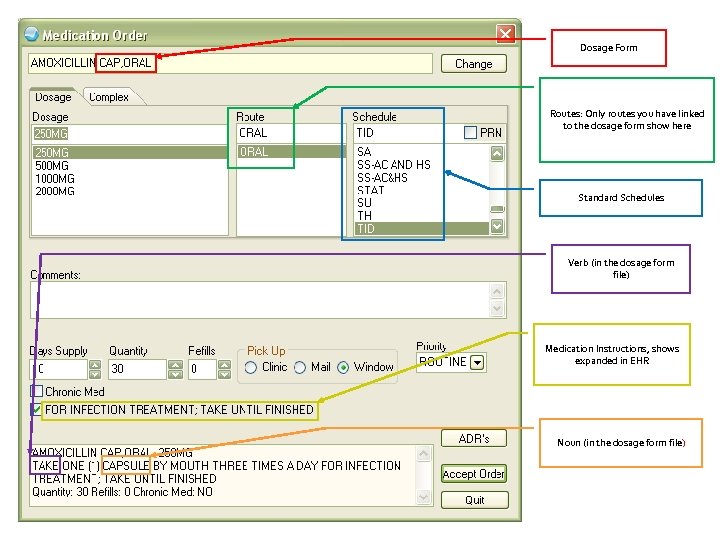Select ORAL in the route list
The height and width of the screenshot is (540, 720).
pyautogui.click(x=291, y=152)
